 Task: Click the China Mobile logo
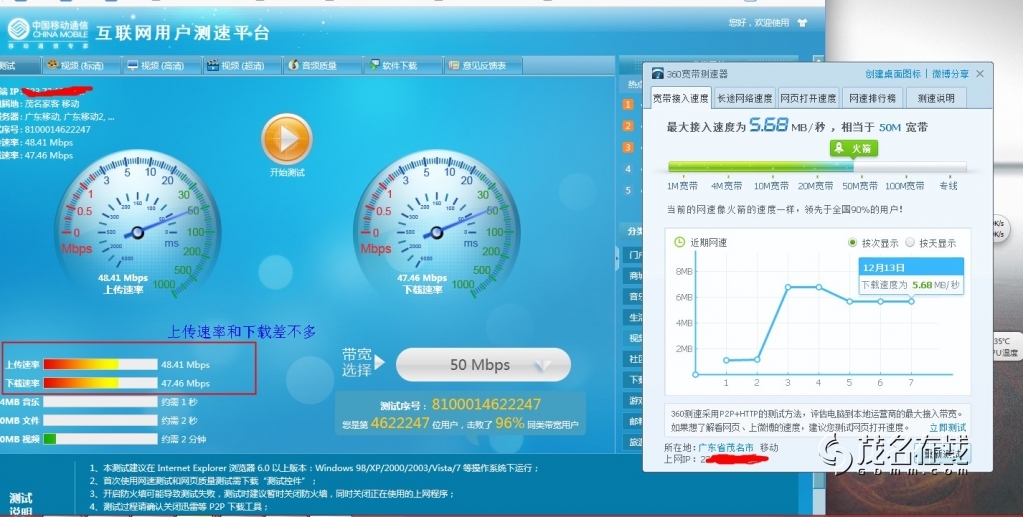click(48, 34)
